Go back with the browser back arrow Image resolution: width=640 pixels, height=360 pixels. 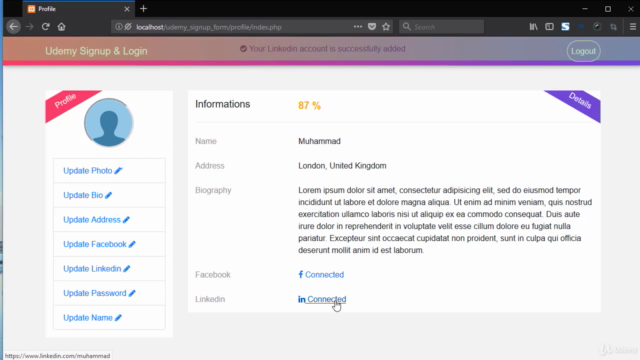tap(13, 27)
